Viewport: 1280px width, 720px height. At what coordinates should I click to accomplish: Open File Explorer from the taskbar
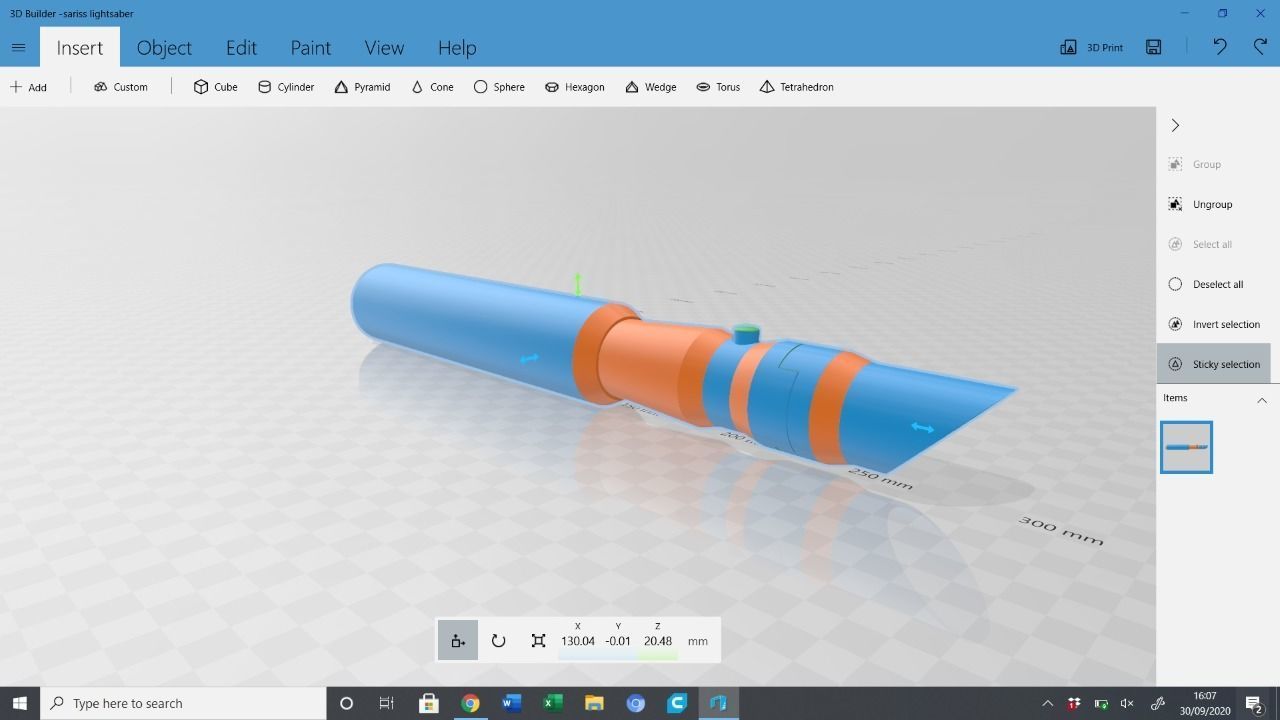(x=594, y=703)
